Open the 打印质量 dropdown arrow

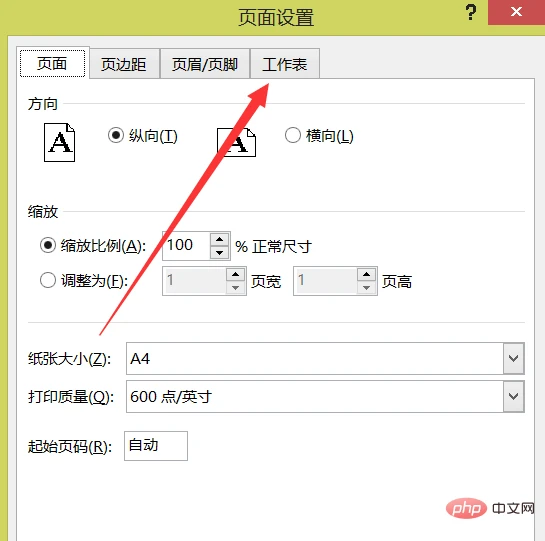[513, 396]
